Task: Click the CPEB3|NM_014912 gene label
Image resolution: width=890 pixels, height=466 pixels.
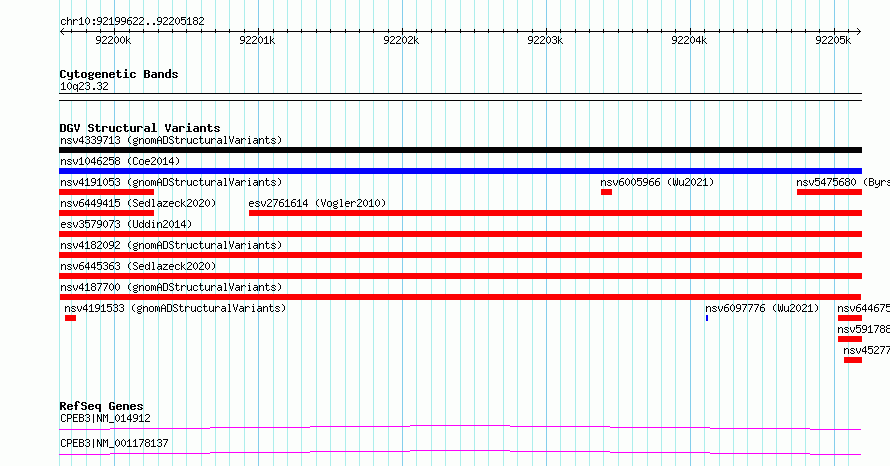Action: [x=106, y=418]
